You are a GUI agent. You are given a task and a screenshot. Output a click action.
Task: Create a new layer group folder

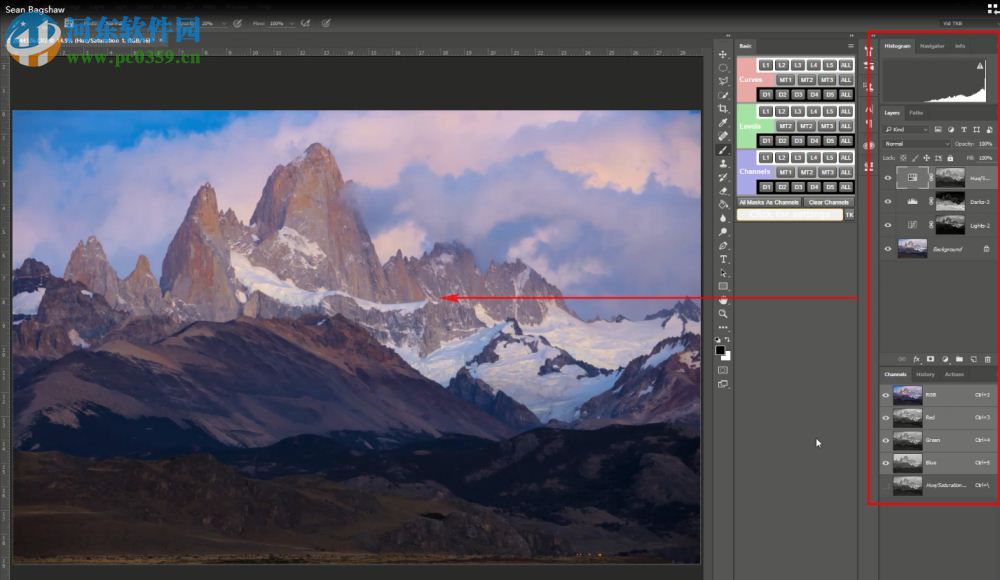point(959,359)
